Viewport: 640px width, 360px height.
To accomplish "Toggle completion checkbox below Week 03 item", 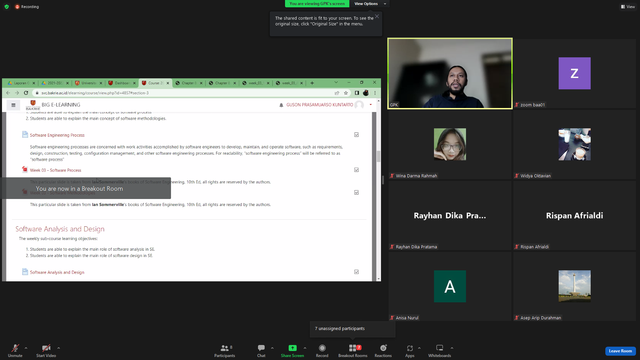I will (x=356, y=193).
